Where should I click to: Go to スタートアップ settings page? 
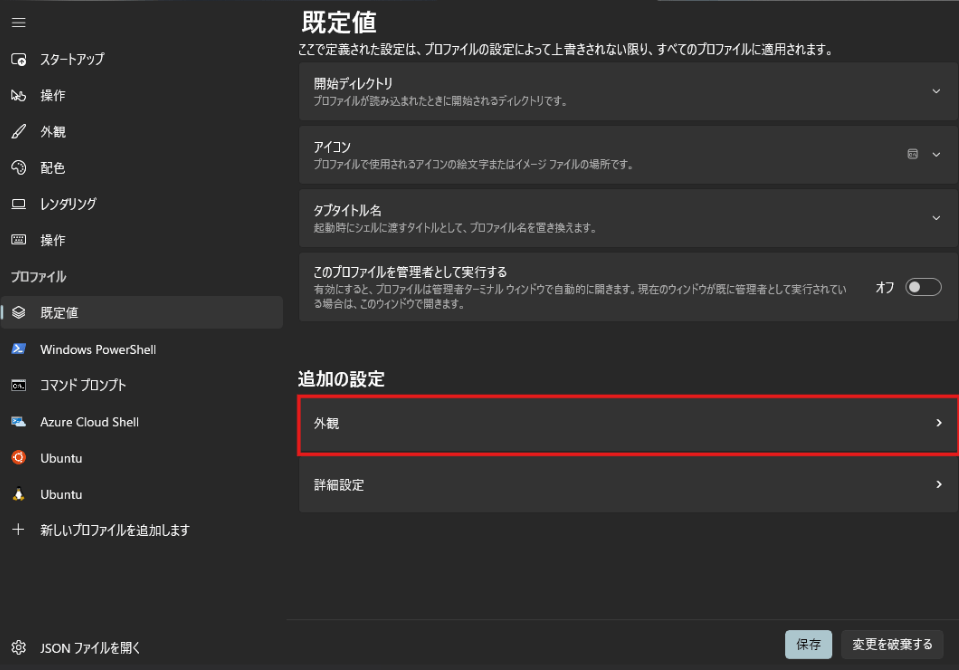point(142,59)
